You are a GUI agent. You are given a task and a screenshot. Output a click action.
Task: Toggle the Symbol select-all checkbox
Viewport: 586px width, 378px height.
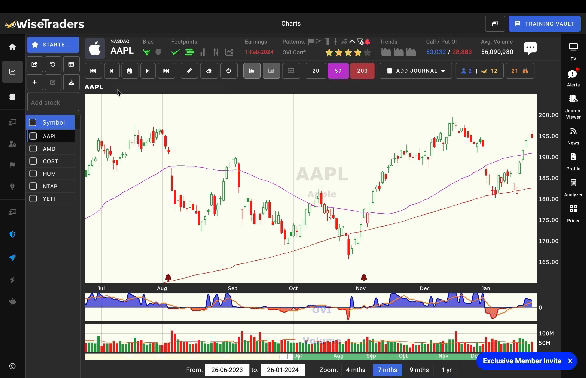tap(33, 122)
